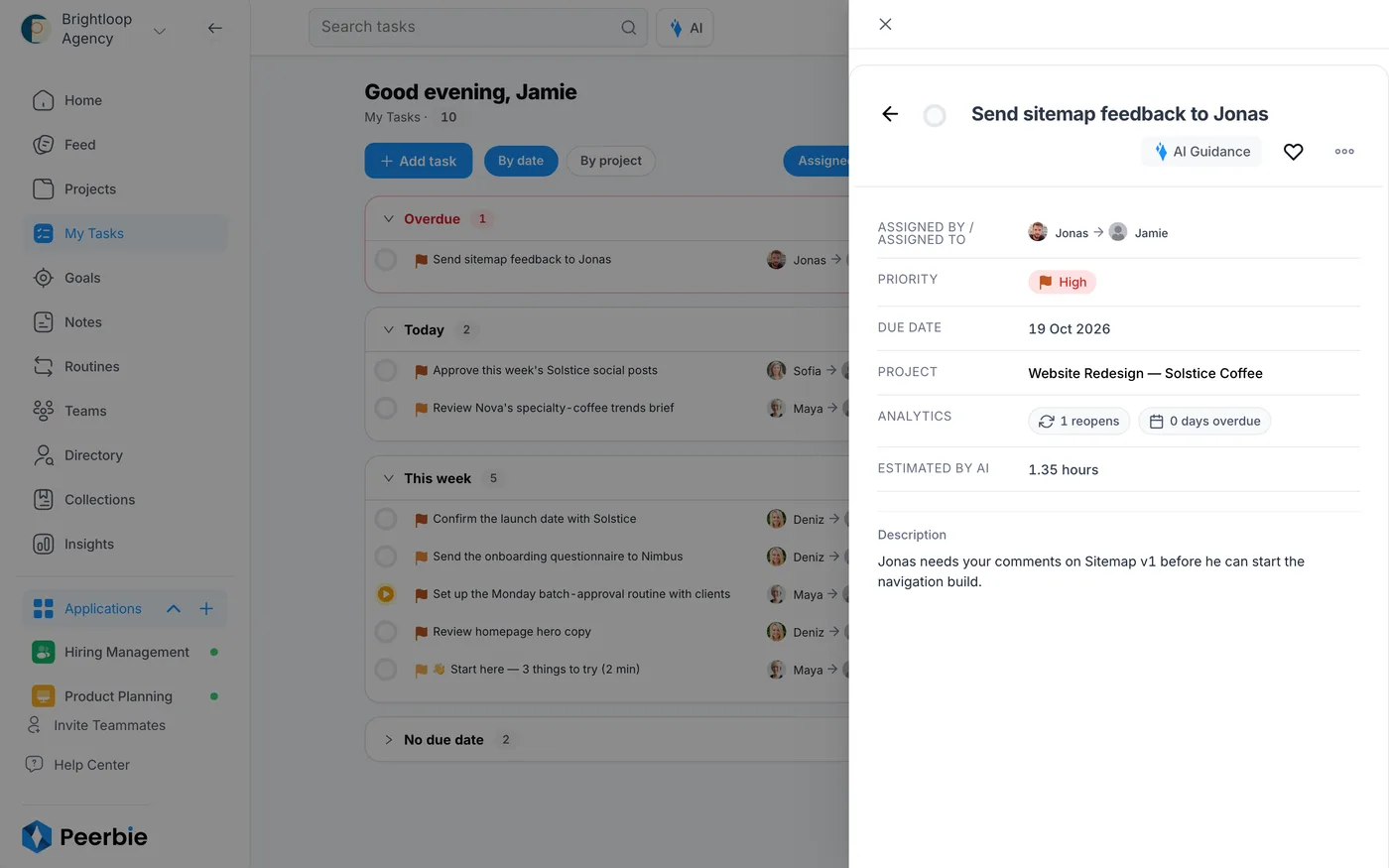Open the Teams icon
The width and height of the screenshot is (1389, 868).
(x=43, y=411)
